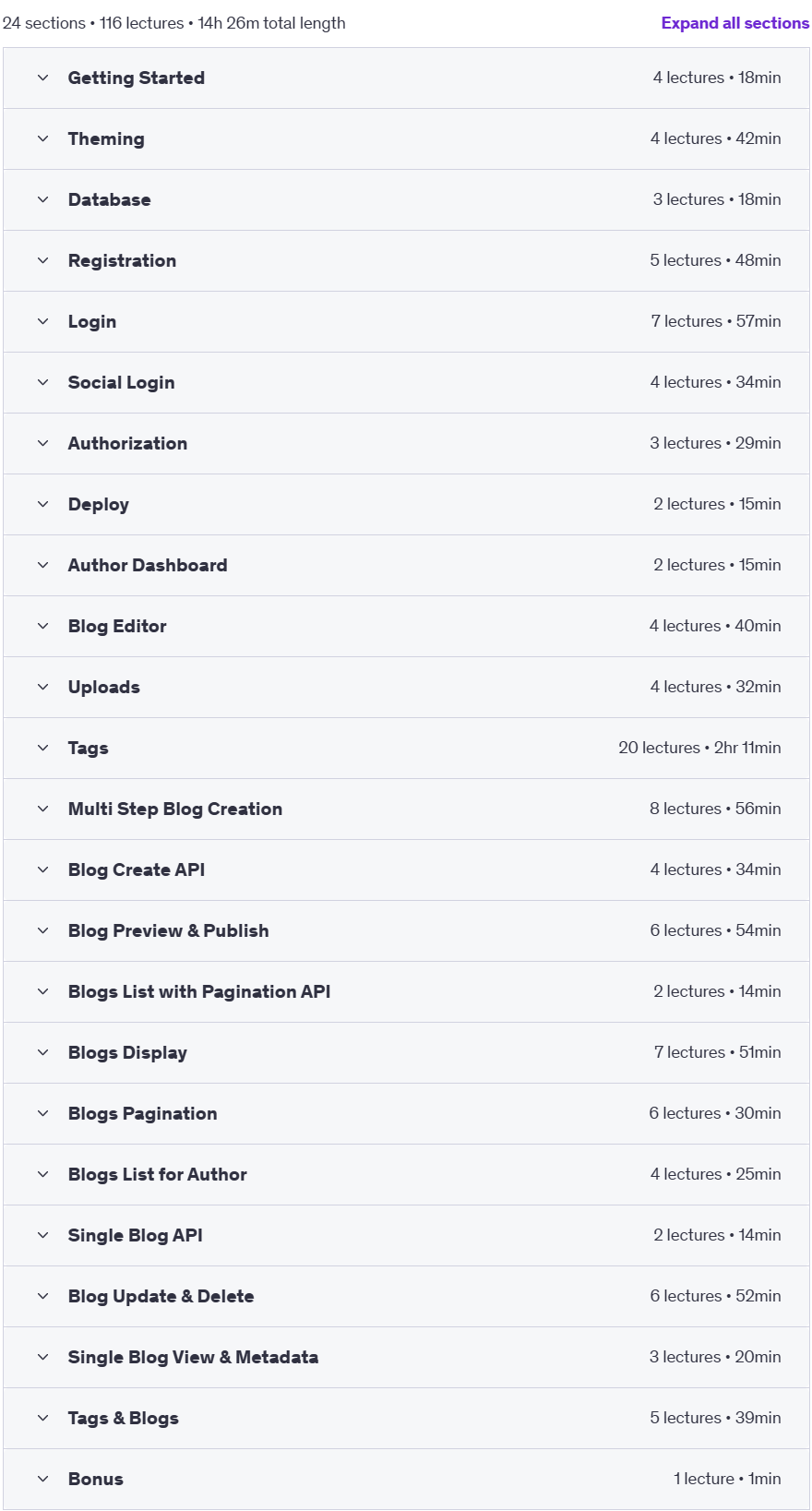812x1511 pixels.
Task: Click the chevron icon beside Login
Action: [x=42, y=321]
